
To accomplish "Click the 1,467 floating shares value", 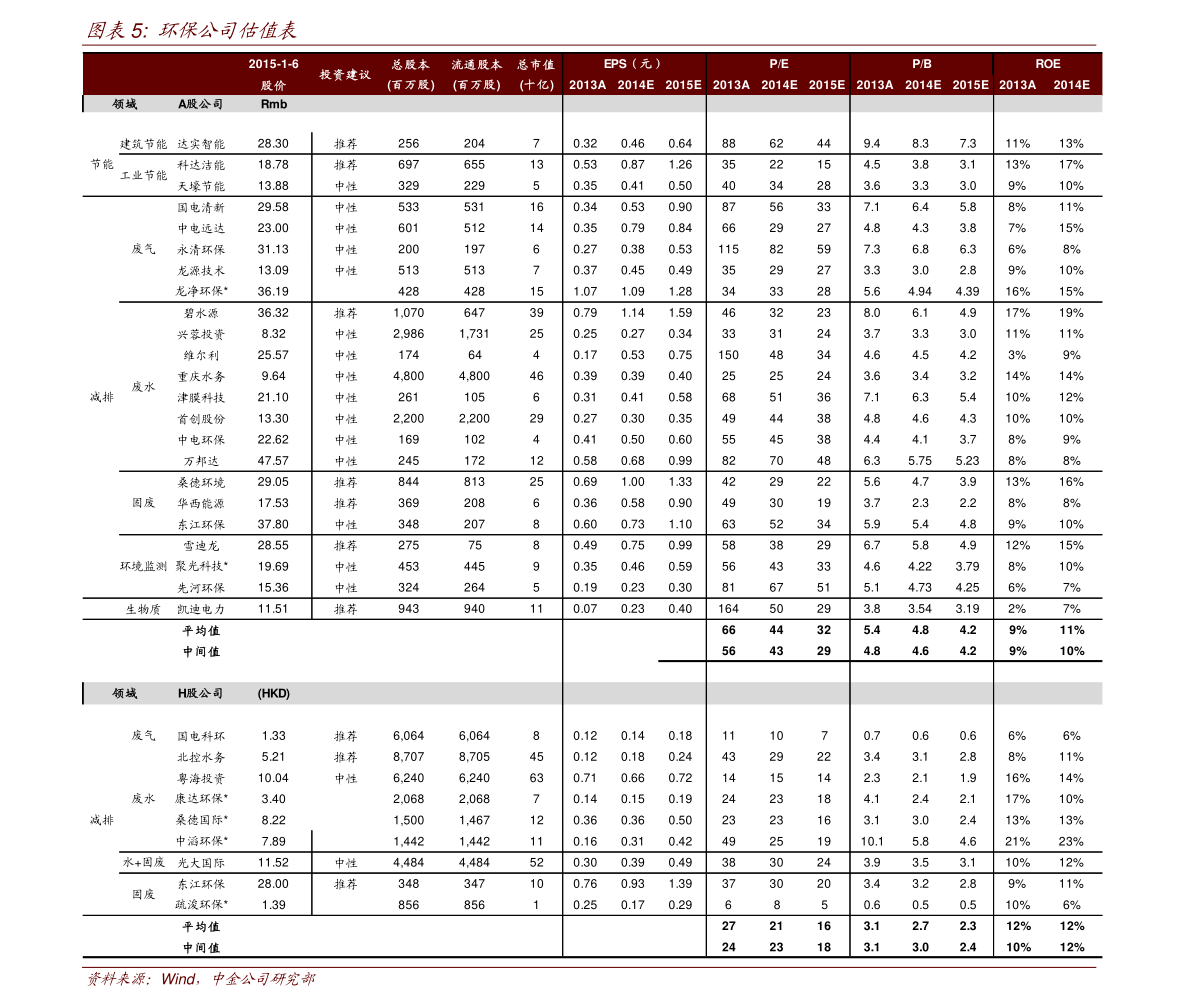I will 474,820.
